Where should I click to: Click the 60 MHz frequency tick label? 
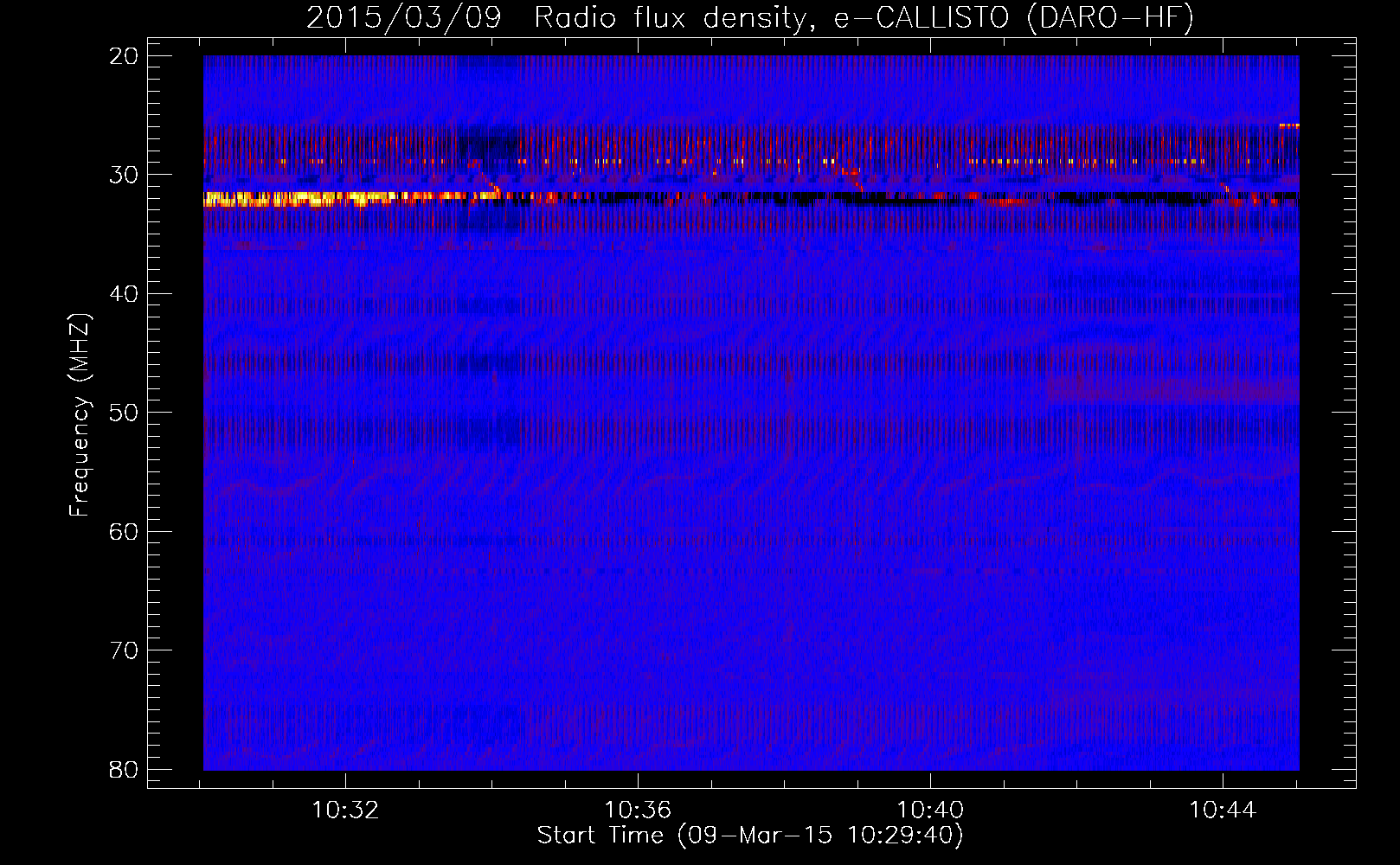coord(125,532)
